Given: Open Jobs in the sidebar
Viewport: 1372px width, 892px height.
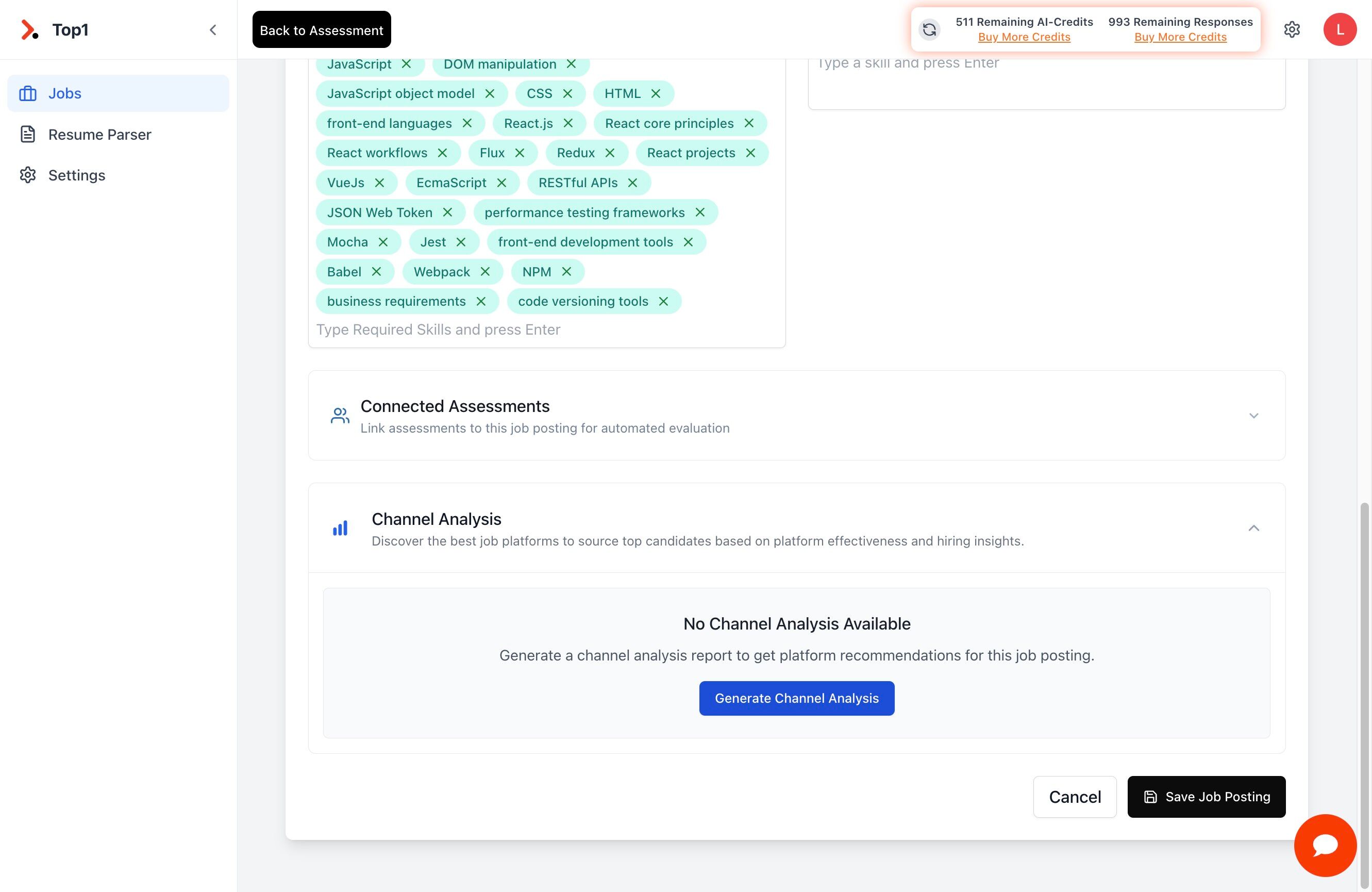Looking at the screenshot, I should coord(118,93).
